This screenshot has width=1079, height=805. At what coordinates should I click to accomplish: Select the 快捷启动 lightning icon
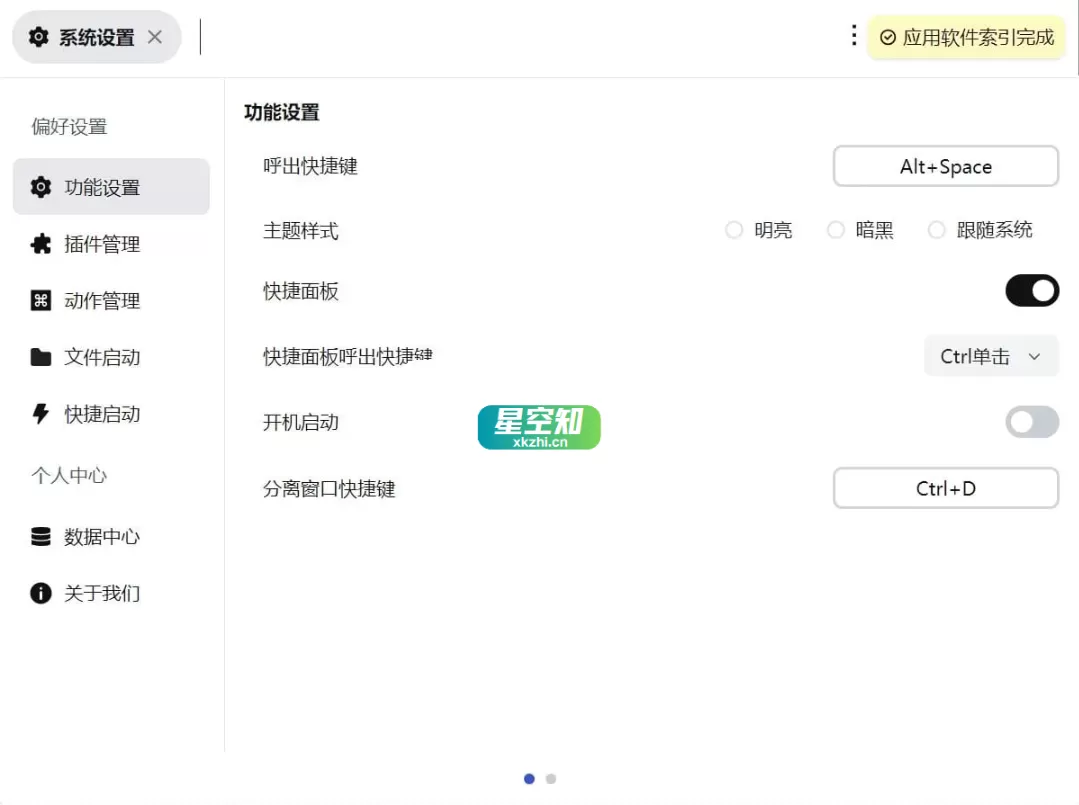[x=40, y=414]
